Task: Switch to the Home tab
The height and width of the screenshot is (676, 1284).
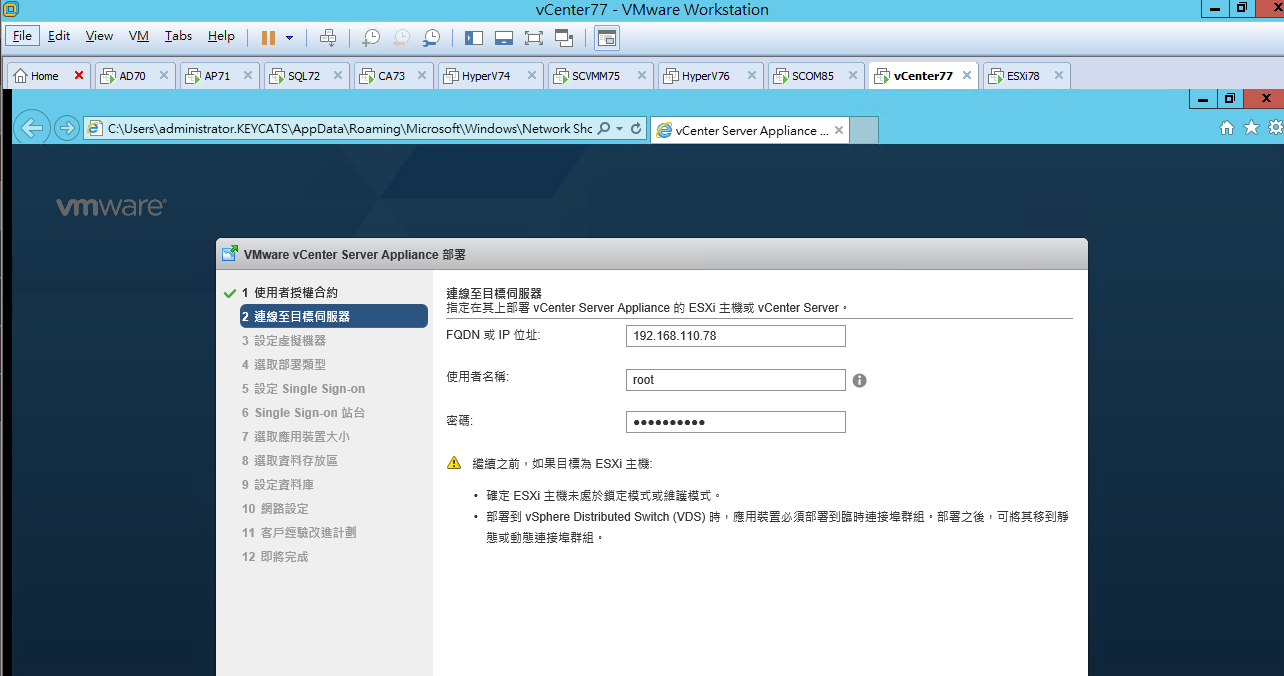Action: 44,76
